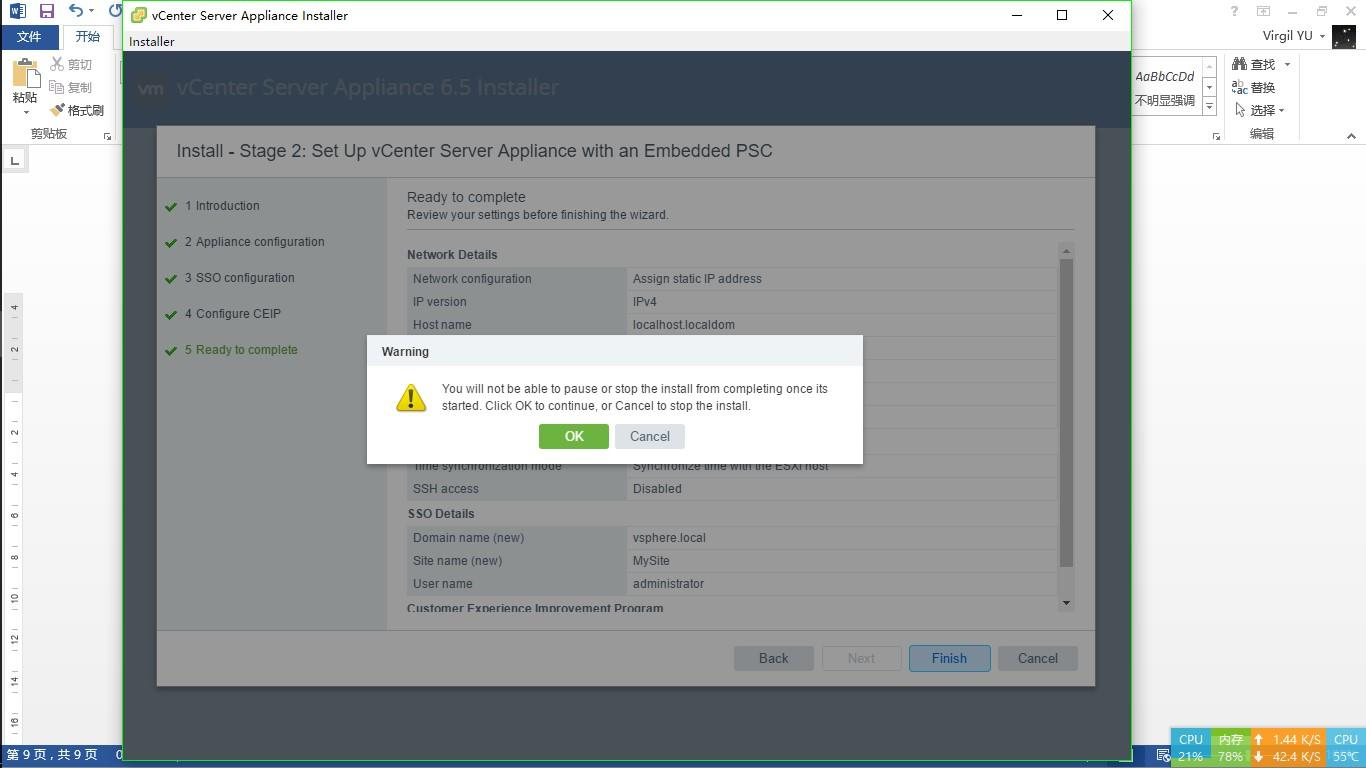
Task: Open the Virgil YU account dropdown
Action: 1322,36
